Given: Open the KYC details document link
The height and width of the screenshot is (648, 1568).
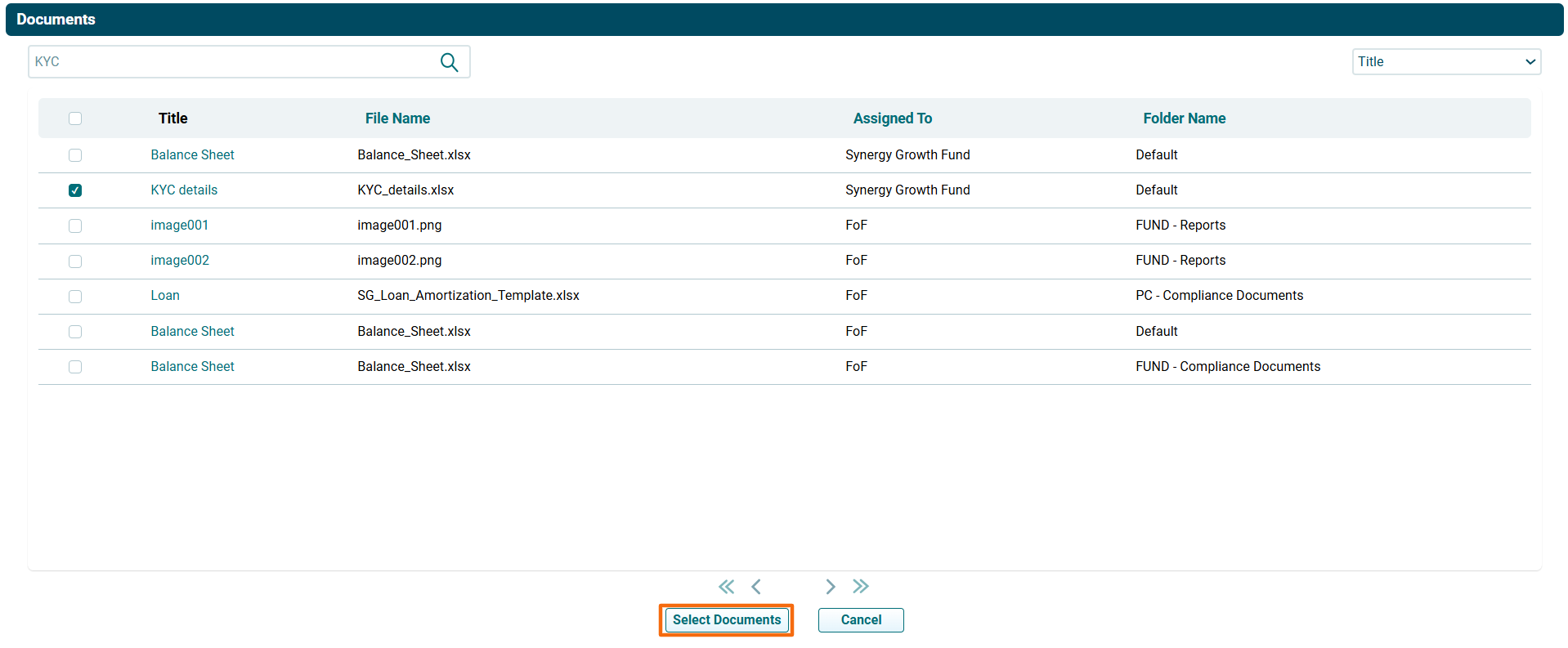Looking at the screenshot, I should click(184, 190).
